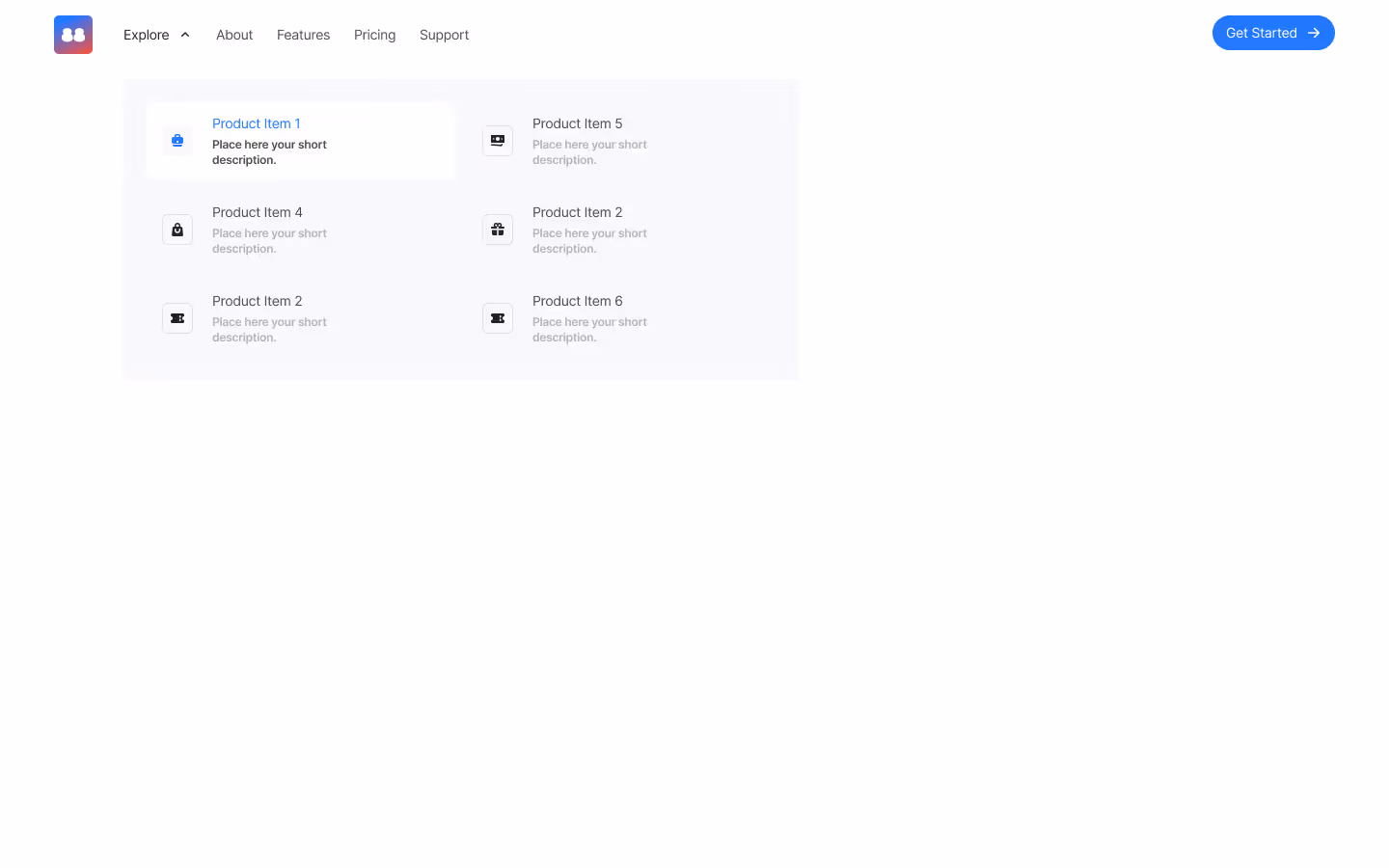Click Product Item 2 title beside ticket icon

(x=258, y=301)
